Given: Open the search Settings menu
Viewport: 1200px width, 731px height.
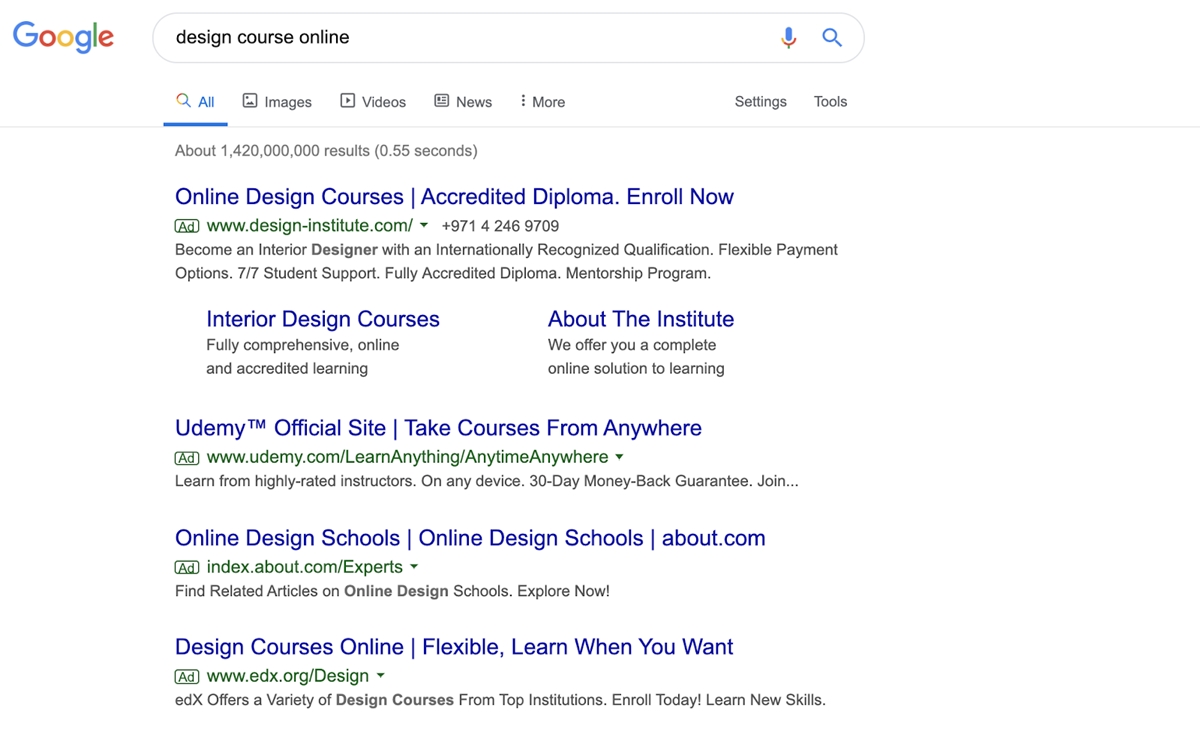Looking at the screenshot, I should click(x=760, y=102).
